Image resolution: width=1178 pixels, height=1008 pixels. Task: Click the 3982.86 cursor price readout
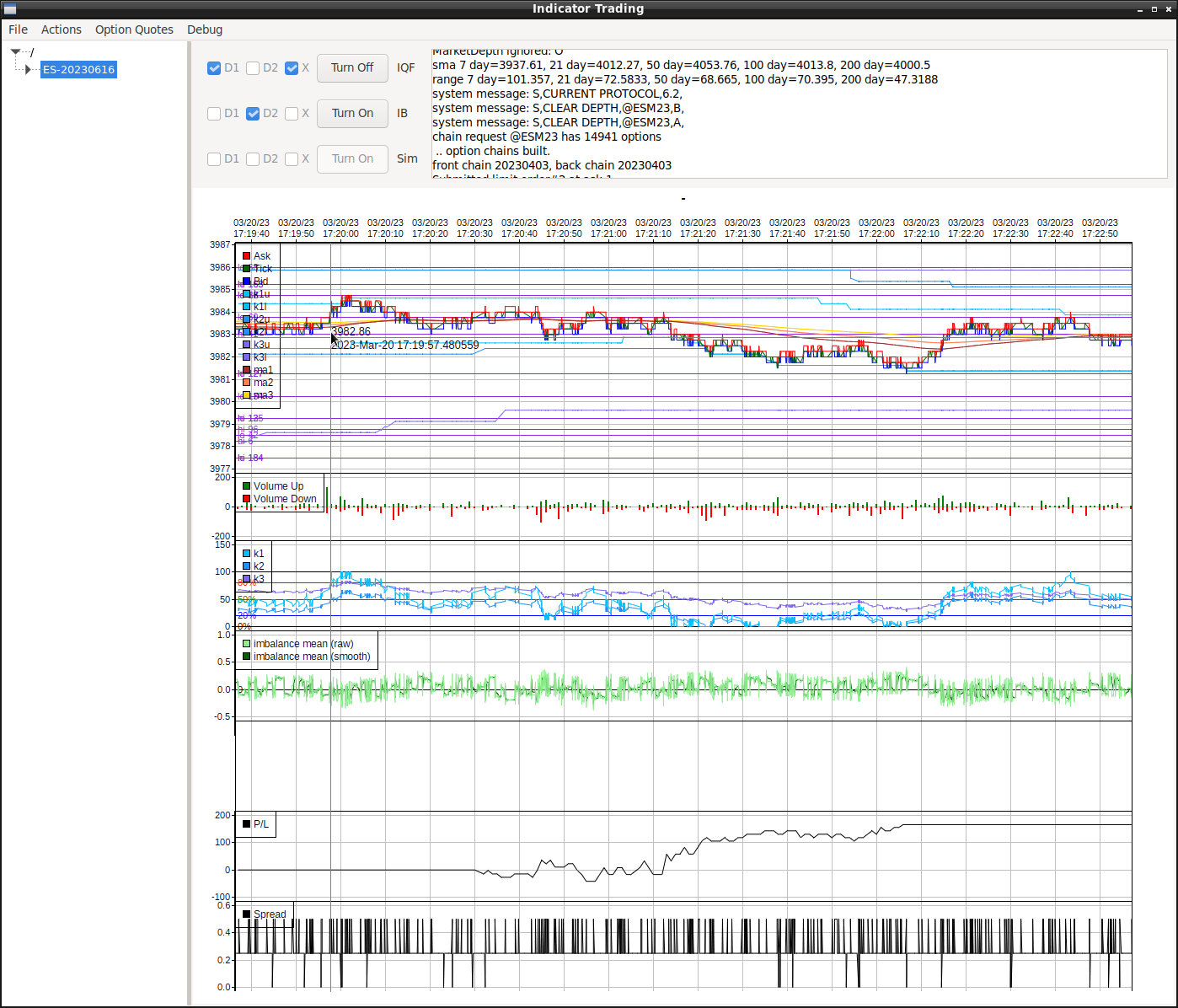click(x=351, y=332)
